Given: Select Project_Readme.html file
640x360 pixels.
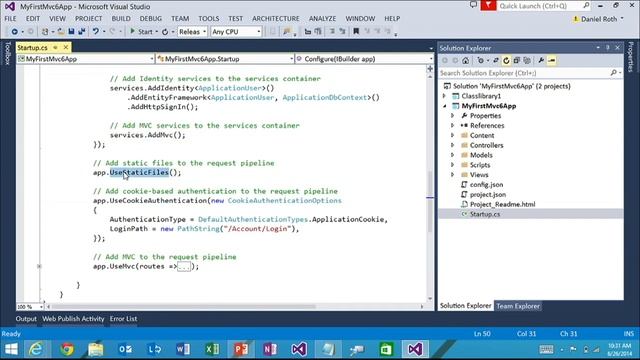Looking at the screenshot, I should coord(502,204).
